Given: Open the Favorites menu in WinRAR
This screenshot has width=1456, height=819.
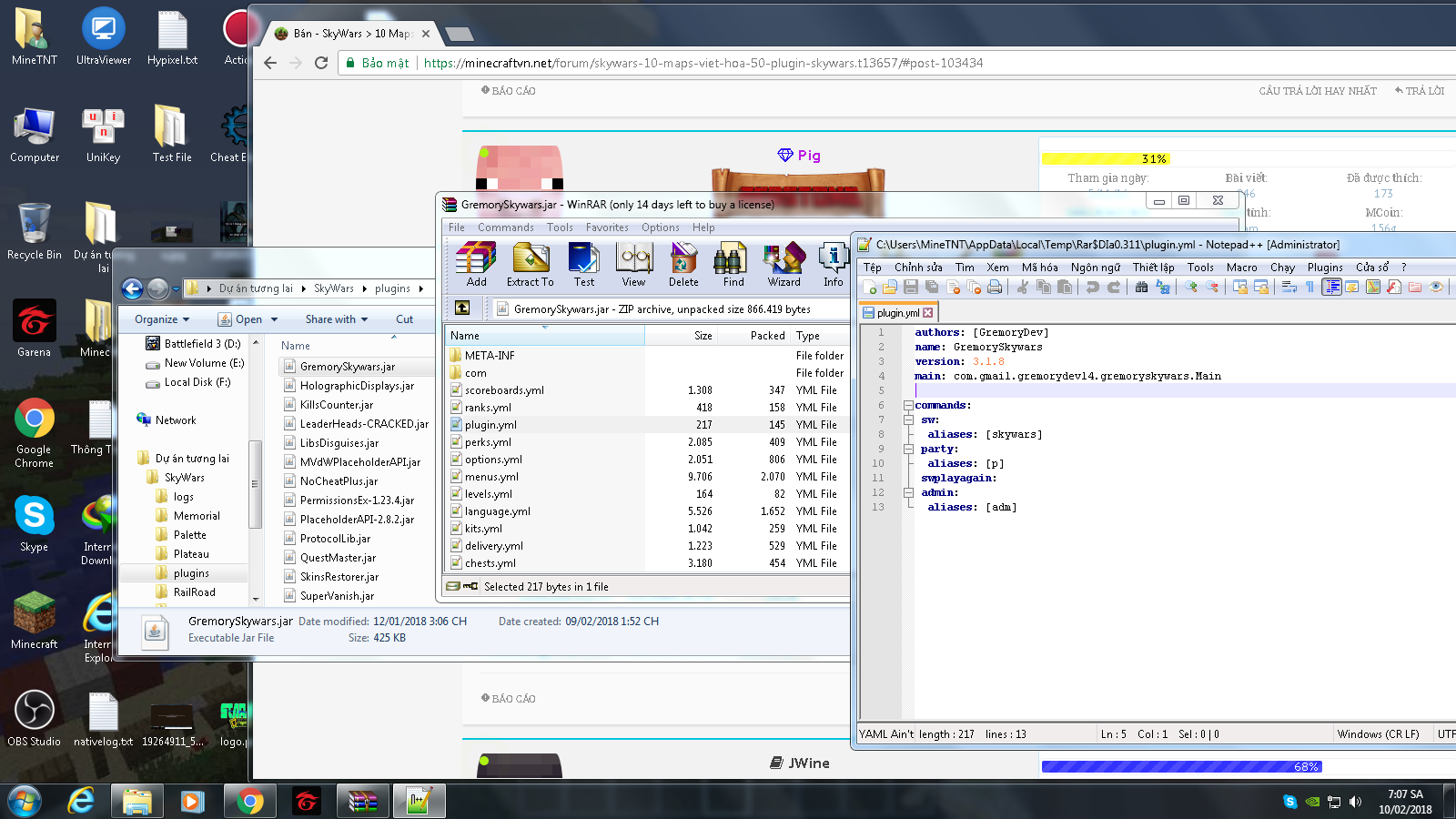Looking at the screenshot, I should [607, 227].
